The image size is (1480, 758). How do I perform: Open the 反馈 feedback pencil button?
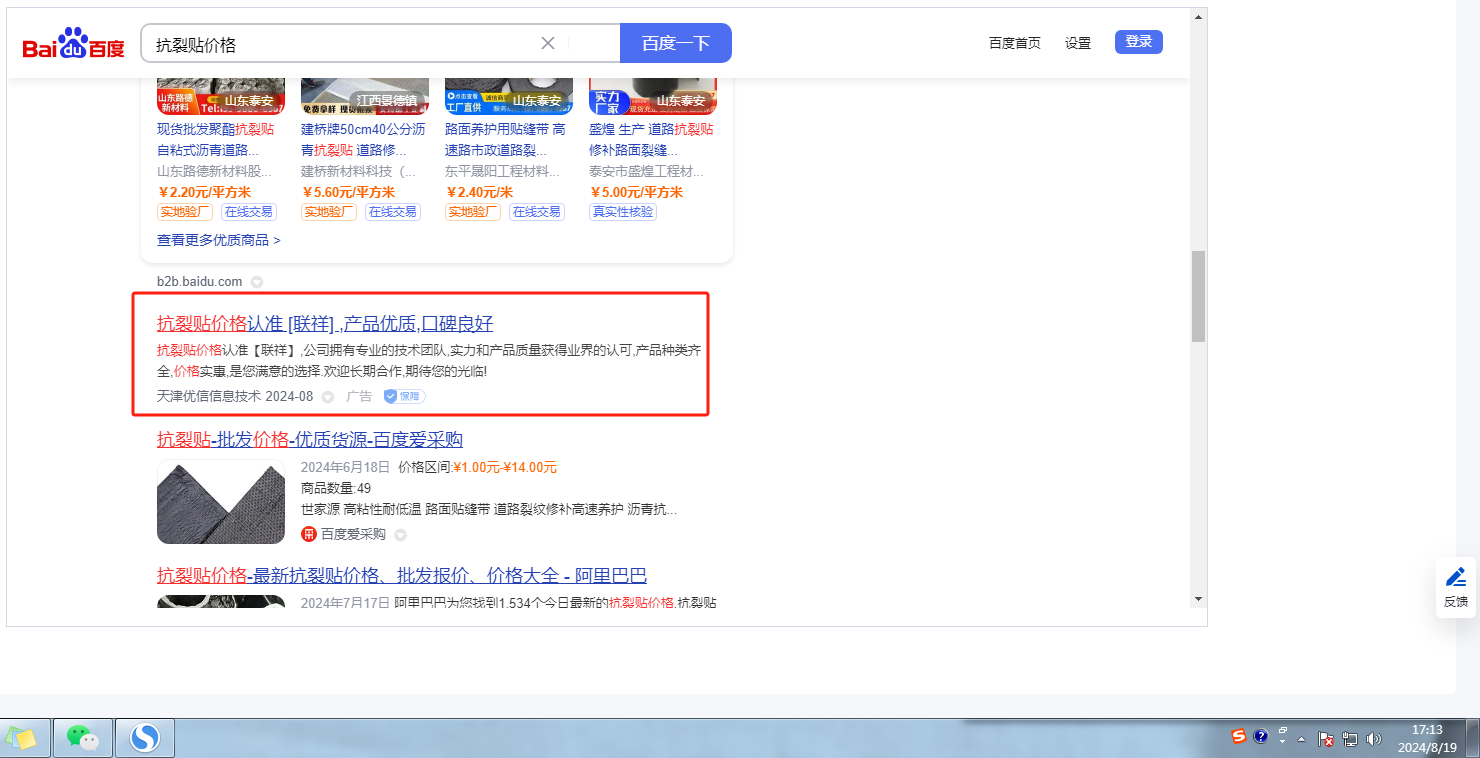point(1456,587)
